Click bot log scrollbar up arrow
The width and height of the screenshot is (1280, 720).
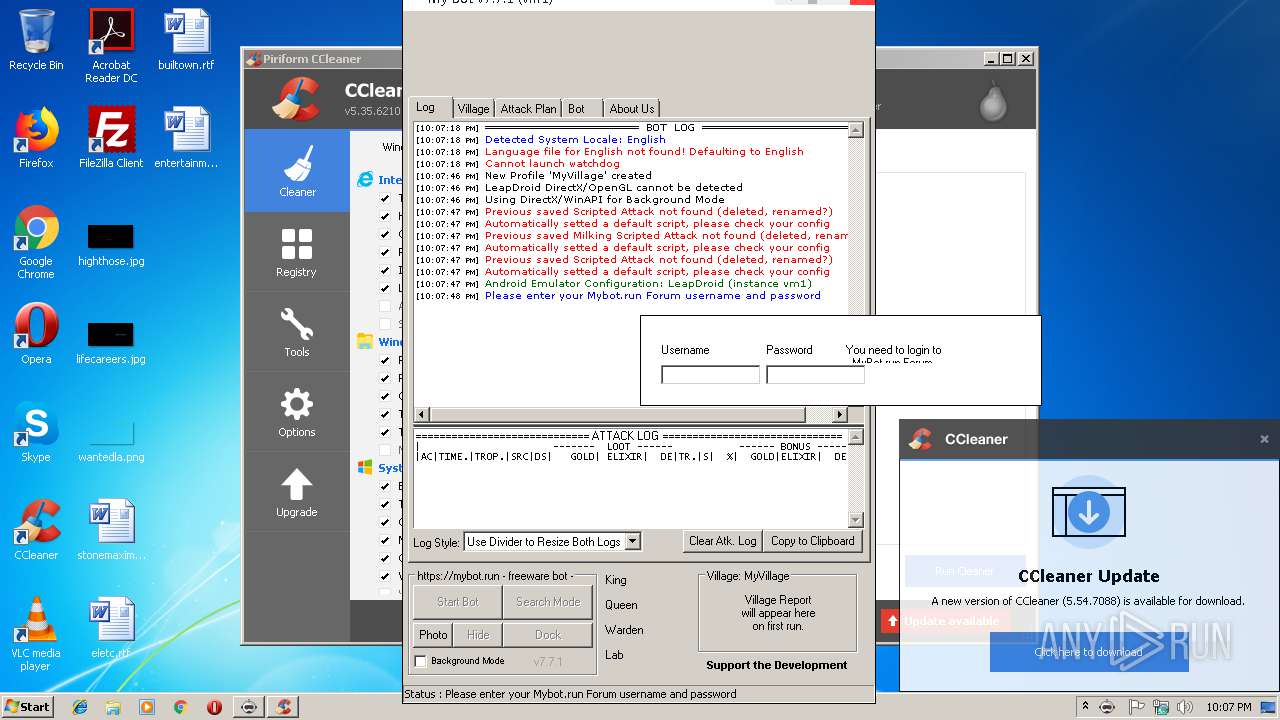point(855,129)
